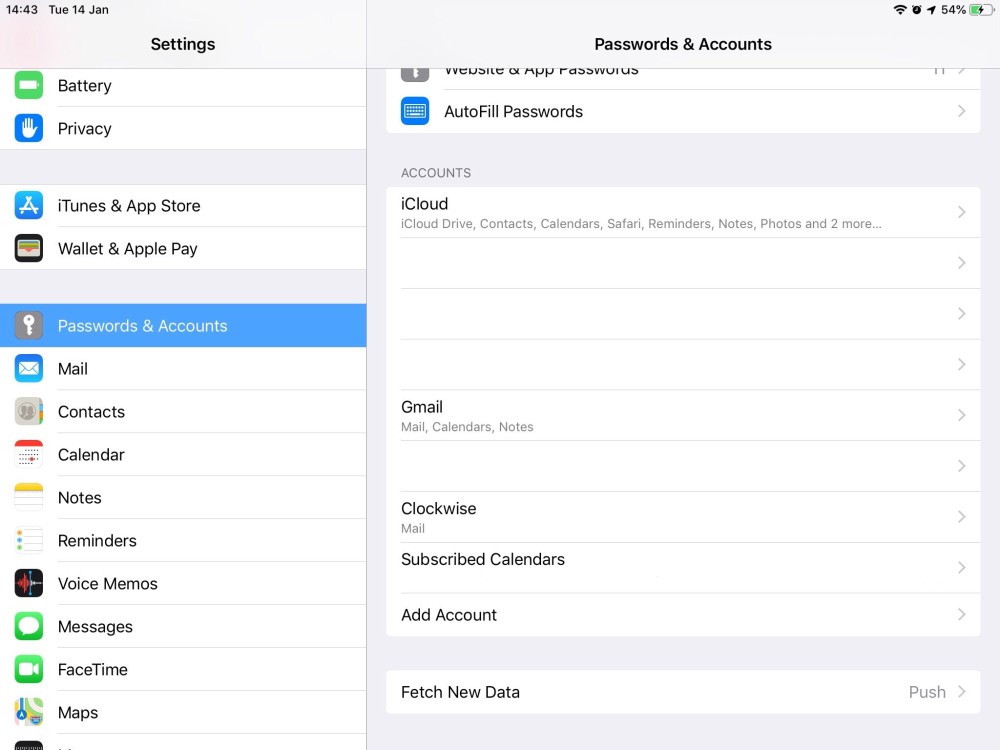Open Voice Memos settings
This screenshot has height=750, width=1000.
pos(183,583)
